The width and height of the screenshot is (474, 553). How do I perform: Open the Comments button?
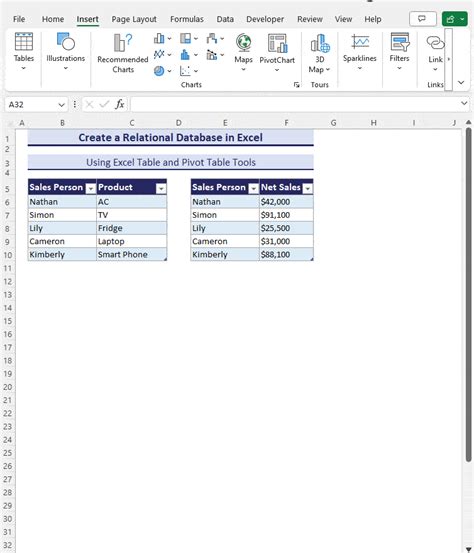pyautogui.click(x=423, y=19)
